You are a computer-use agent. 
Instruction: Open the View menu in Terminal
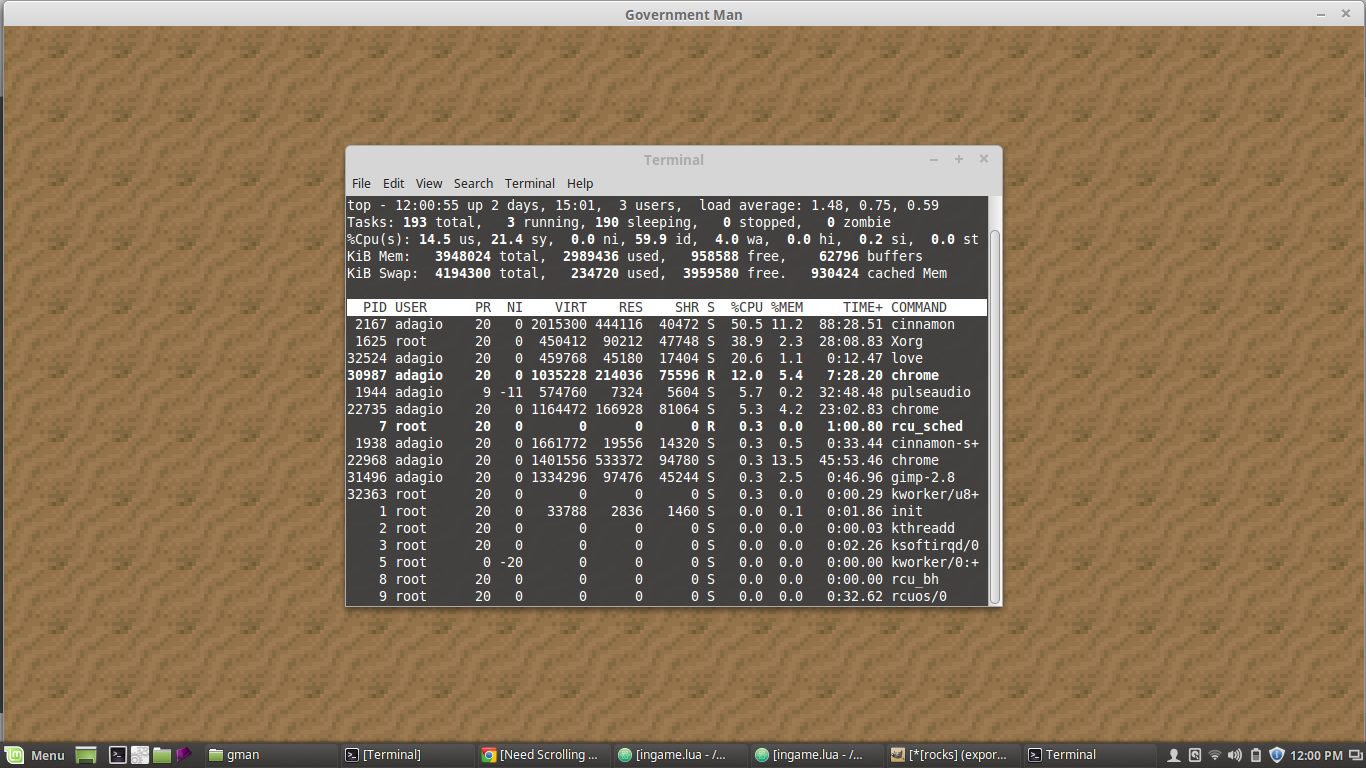point(429,183)
